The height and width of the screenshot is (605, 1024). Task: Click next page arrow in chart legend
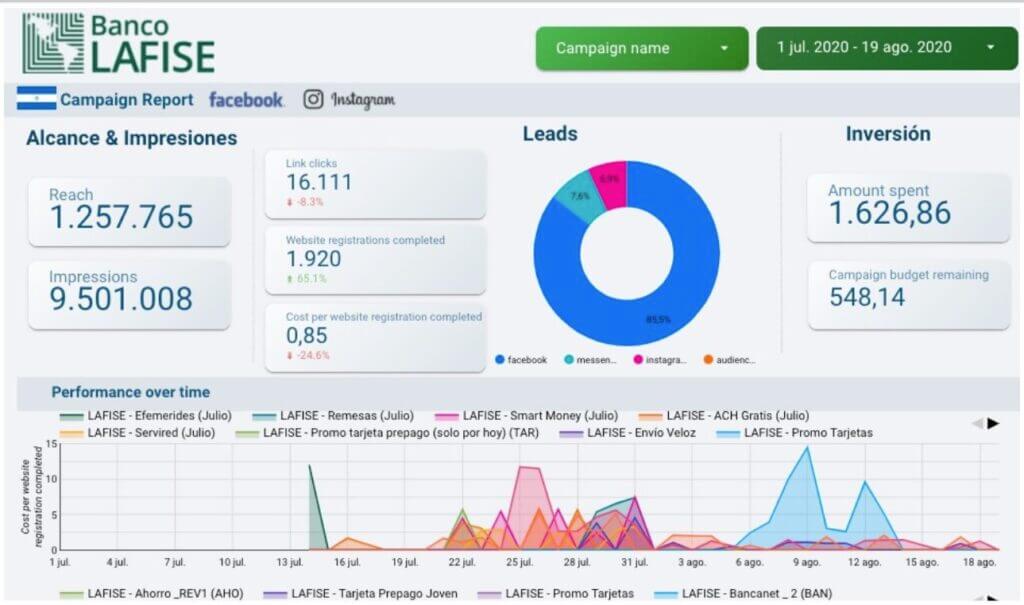click(993, 423)
